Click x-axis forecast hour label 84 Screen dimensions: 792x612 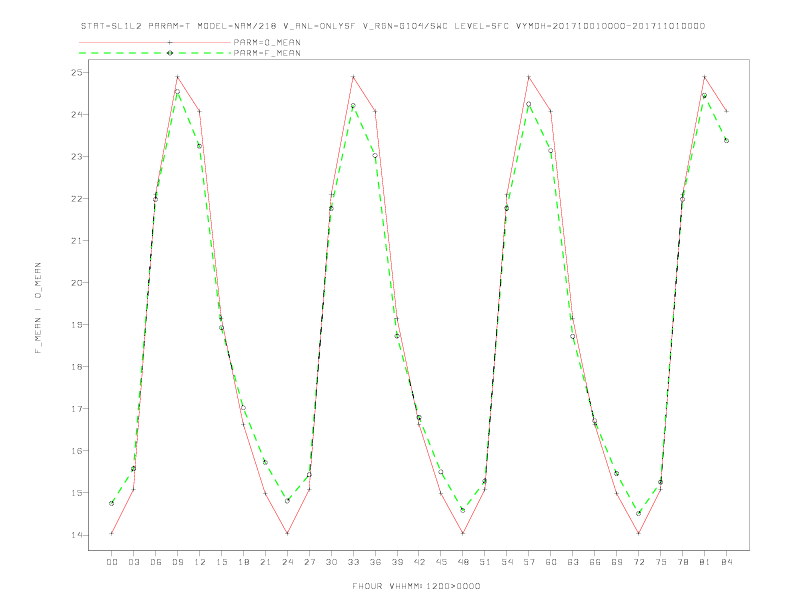[x=726, y=562]
